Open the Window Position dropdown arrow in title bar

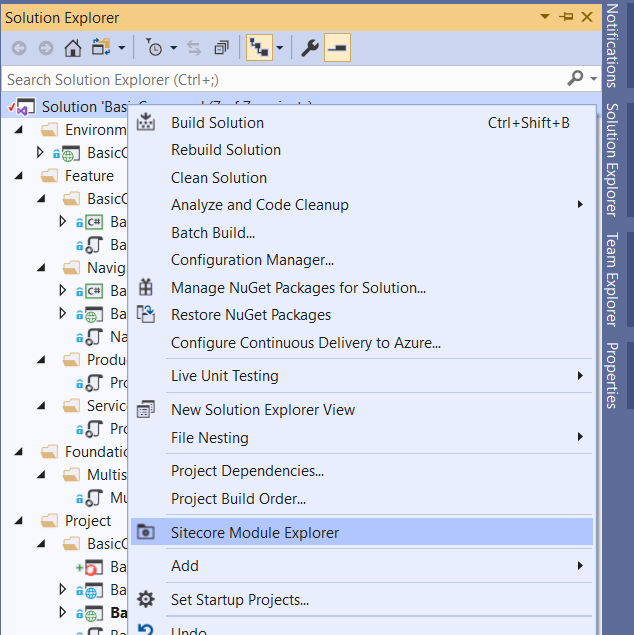pyautogui.click(x=545, y=17)
